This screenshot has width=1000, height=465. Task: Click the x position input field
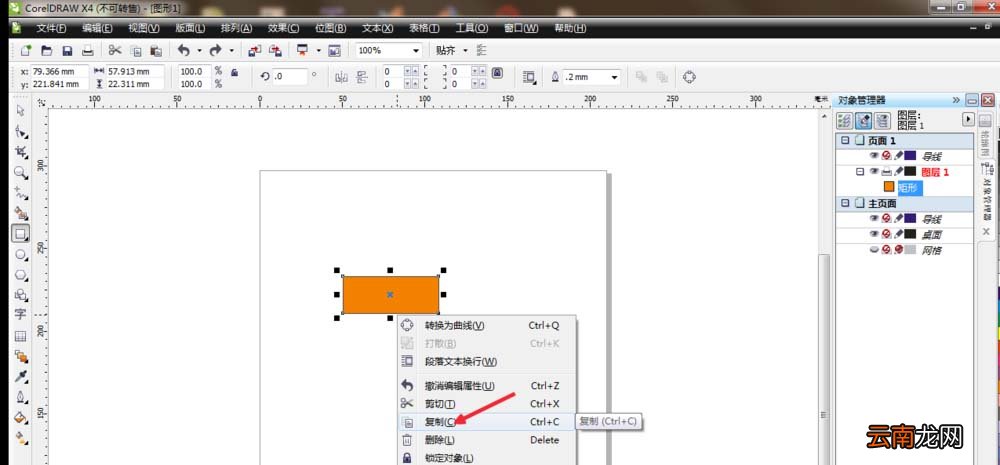tap(59, 71)
